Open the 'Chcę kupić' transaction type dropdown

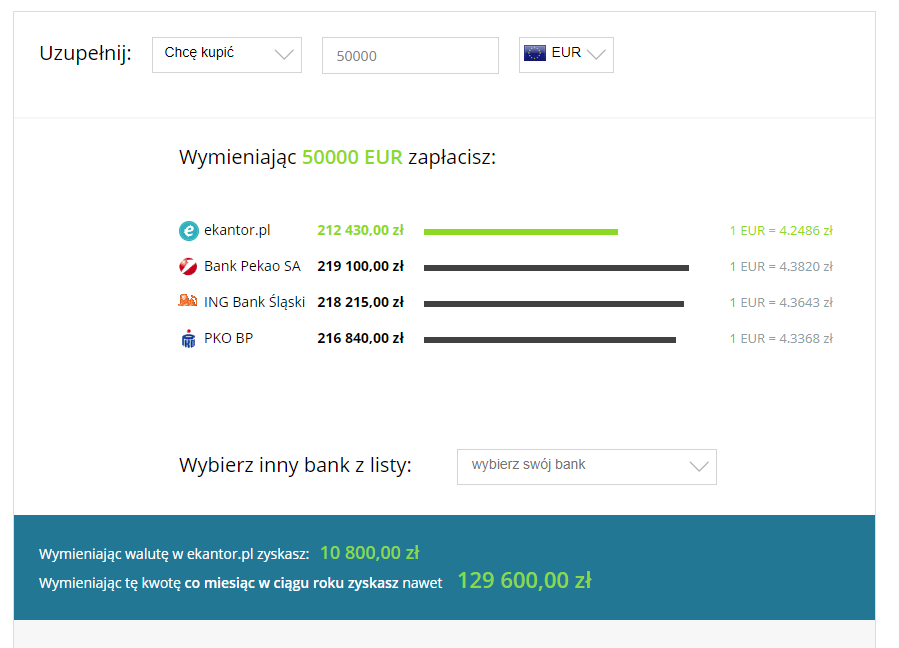tap(227, 55)
